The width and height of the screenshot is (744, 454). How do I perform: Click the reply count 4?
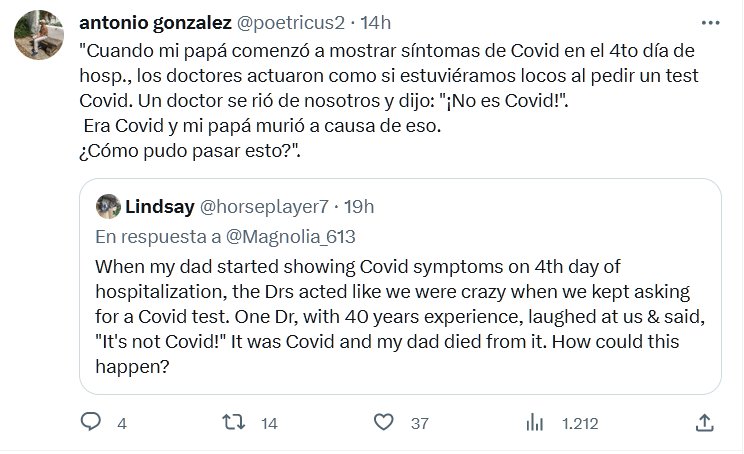point(121,424)
